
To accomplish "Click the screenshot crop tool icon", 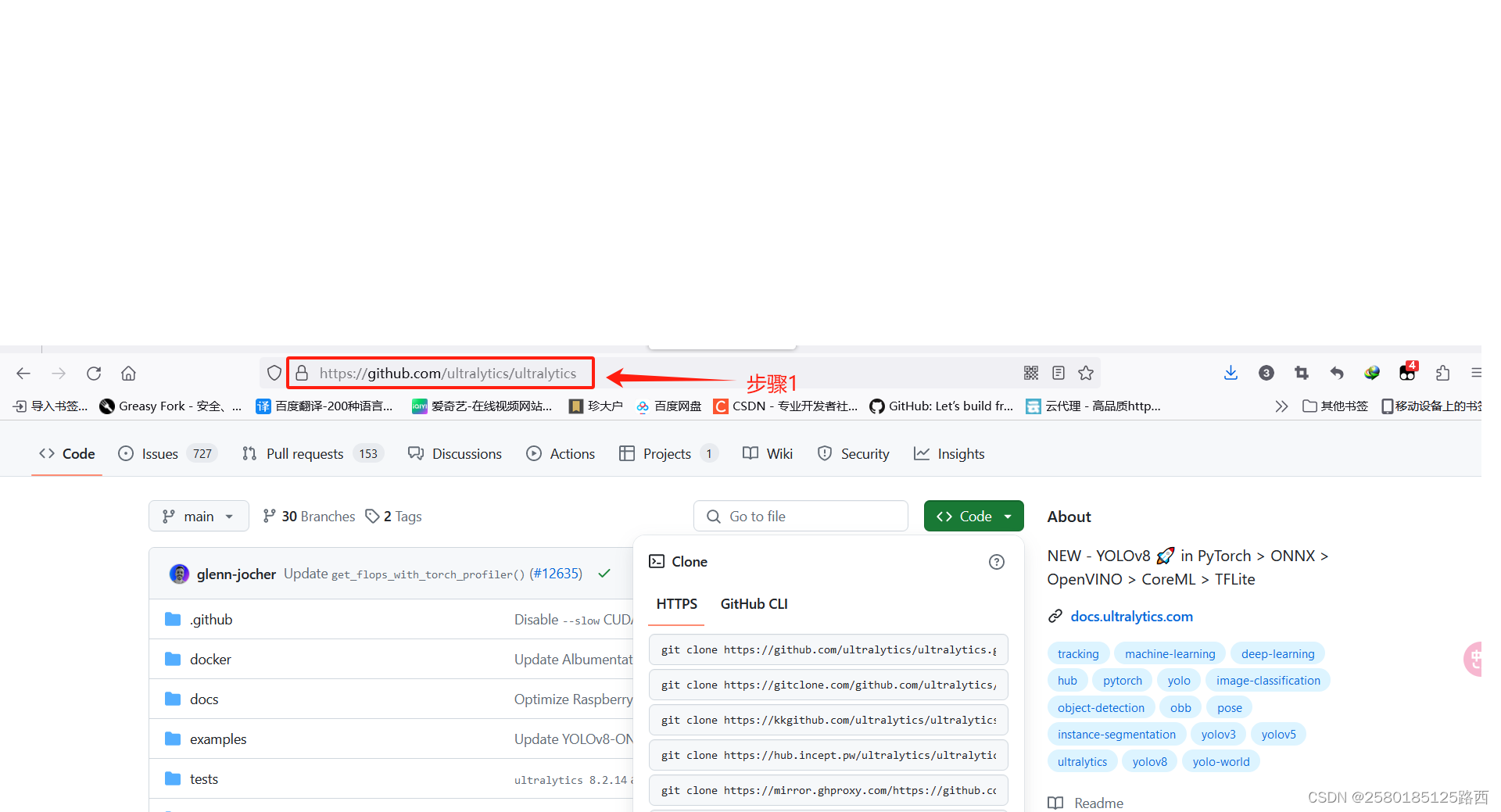I will 1301,373.
